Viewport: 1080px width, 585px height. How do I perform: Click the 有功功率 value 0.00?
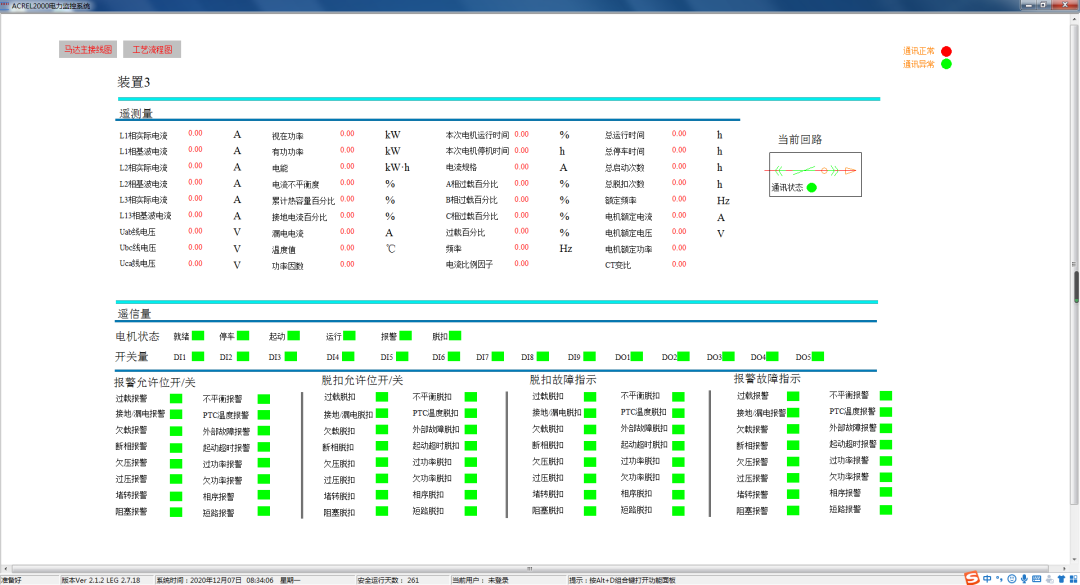(347, 150)
